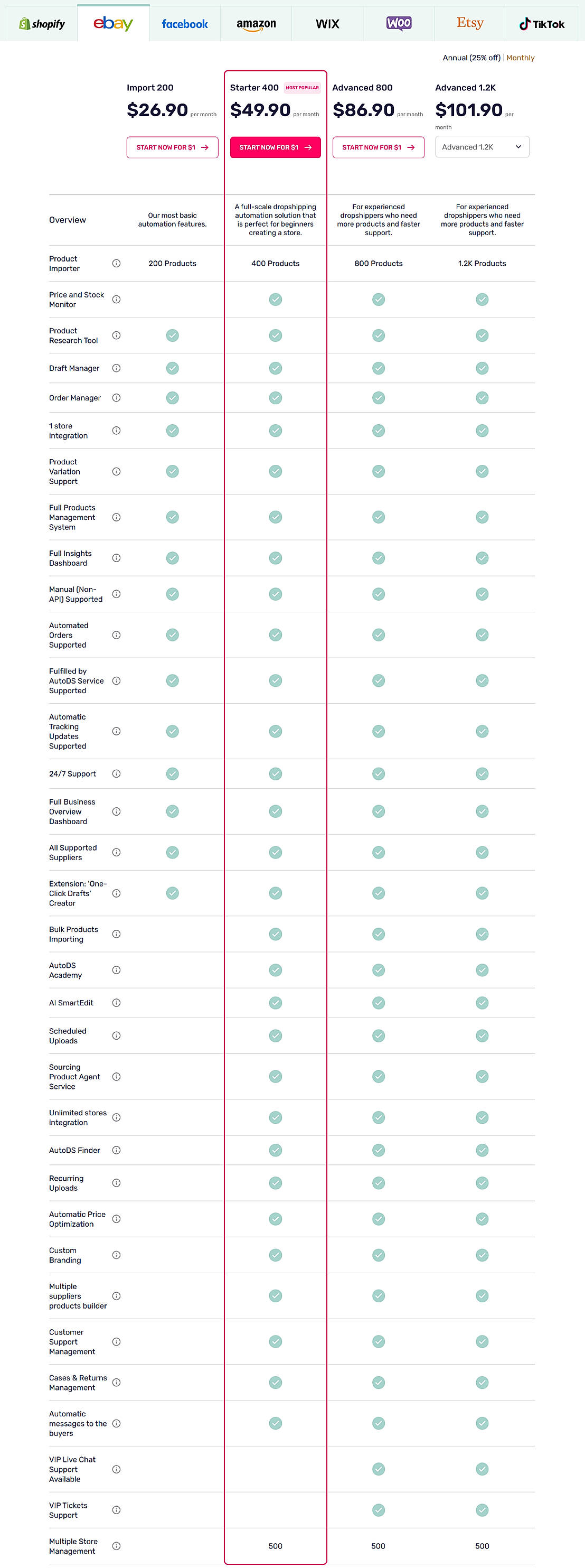This screenshot has height=1568, width=585.
Task: Show info about VIP Tickets Support
Action: pyautogui.click(x=116, y=1510)
